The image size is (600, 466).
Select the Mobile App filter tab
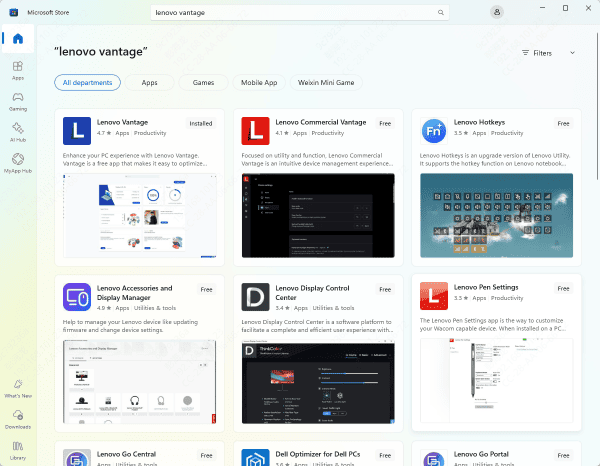point(259,83)
